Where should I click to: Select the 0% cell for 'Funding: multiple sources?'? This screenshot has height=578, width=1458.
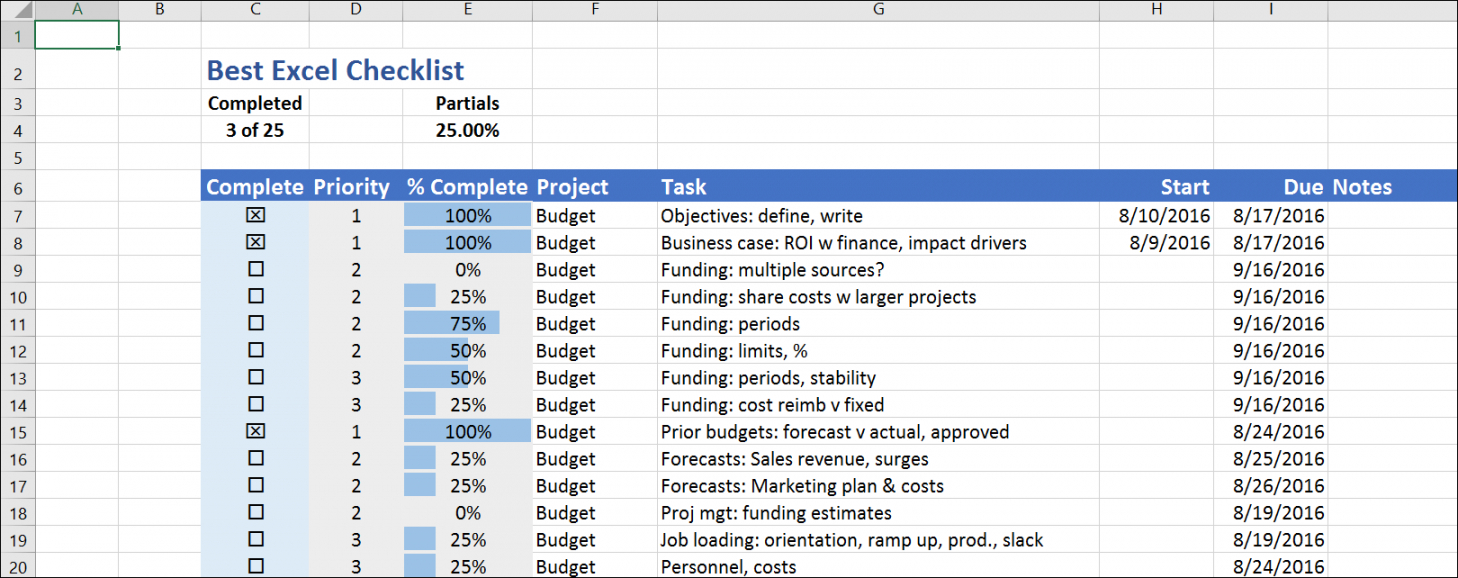click(467, 270)
